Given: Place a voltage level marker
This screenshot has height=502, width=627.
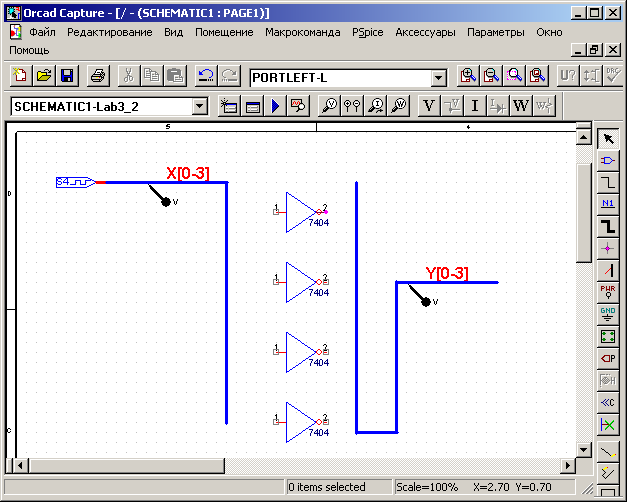Looking at the screenshot, I should click(x=329, y=106).
